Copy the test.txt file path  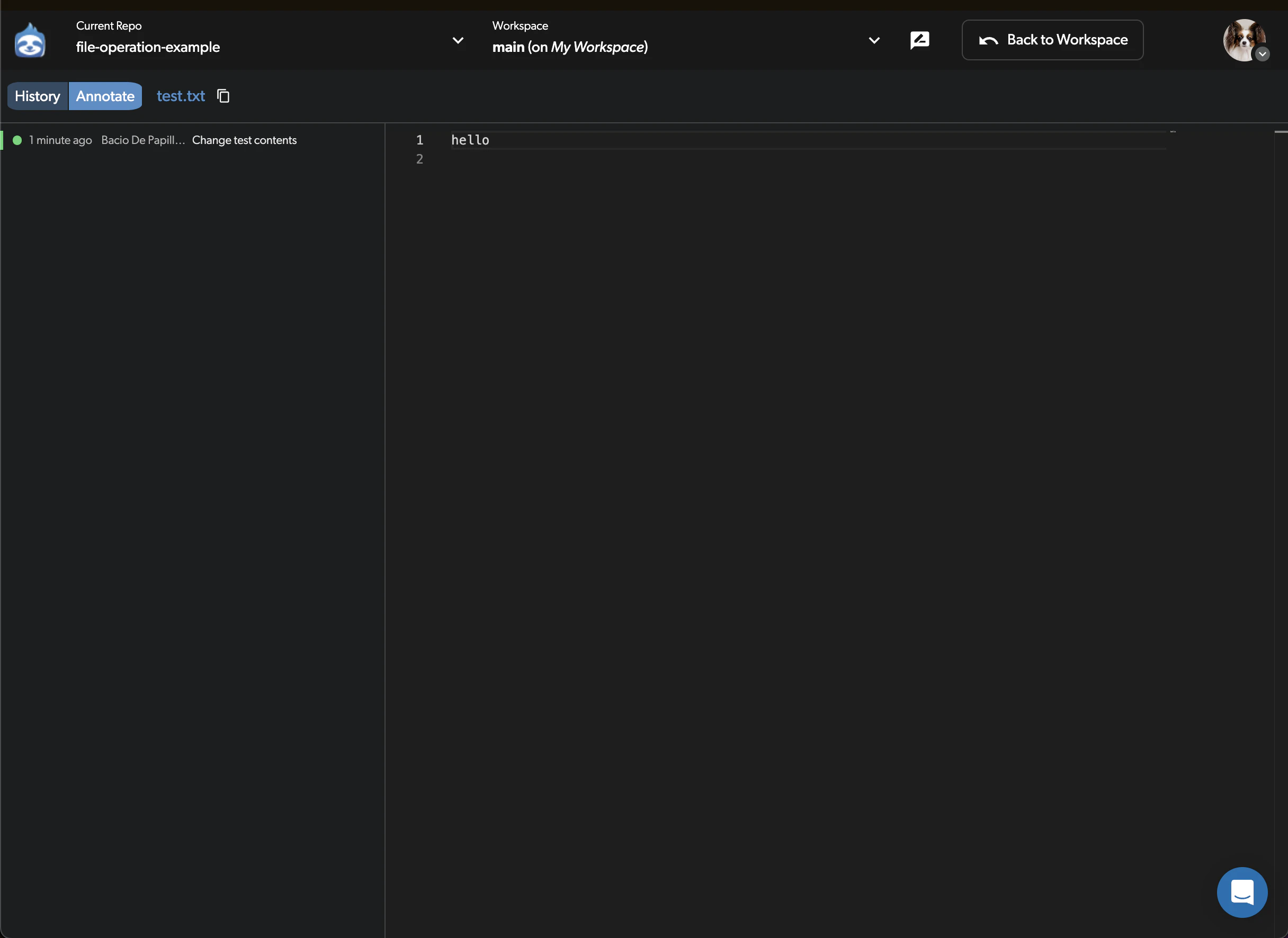[223, 96]
